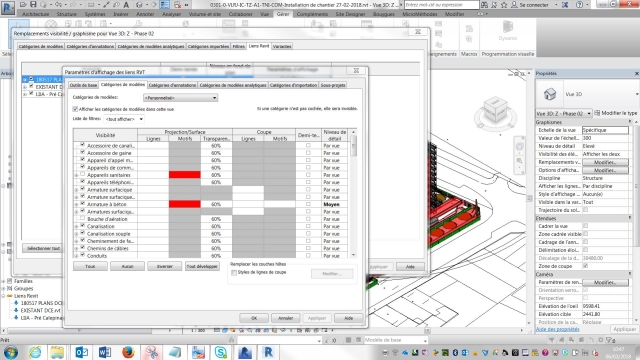Click 'Aide des propriétés' link
640x360 pixels.
pyautogui.click(x=558, y=329)
